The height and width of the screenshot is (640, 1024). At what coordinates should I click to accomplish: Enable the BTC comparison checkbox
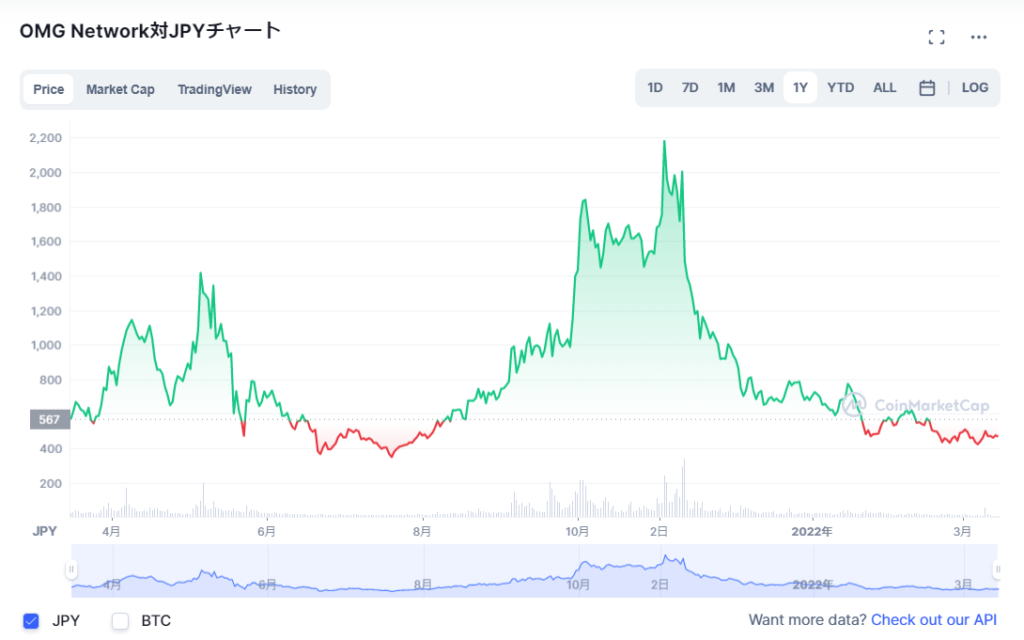pyautogui.click(x=120, y=620)
